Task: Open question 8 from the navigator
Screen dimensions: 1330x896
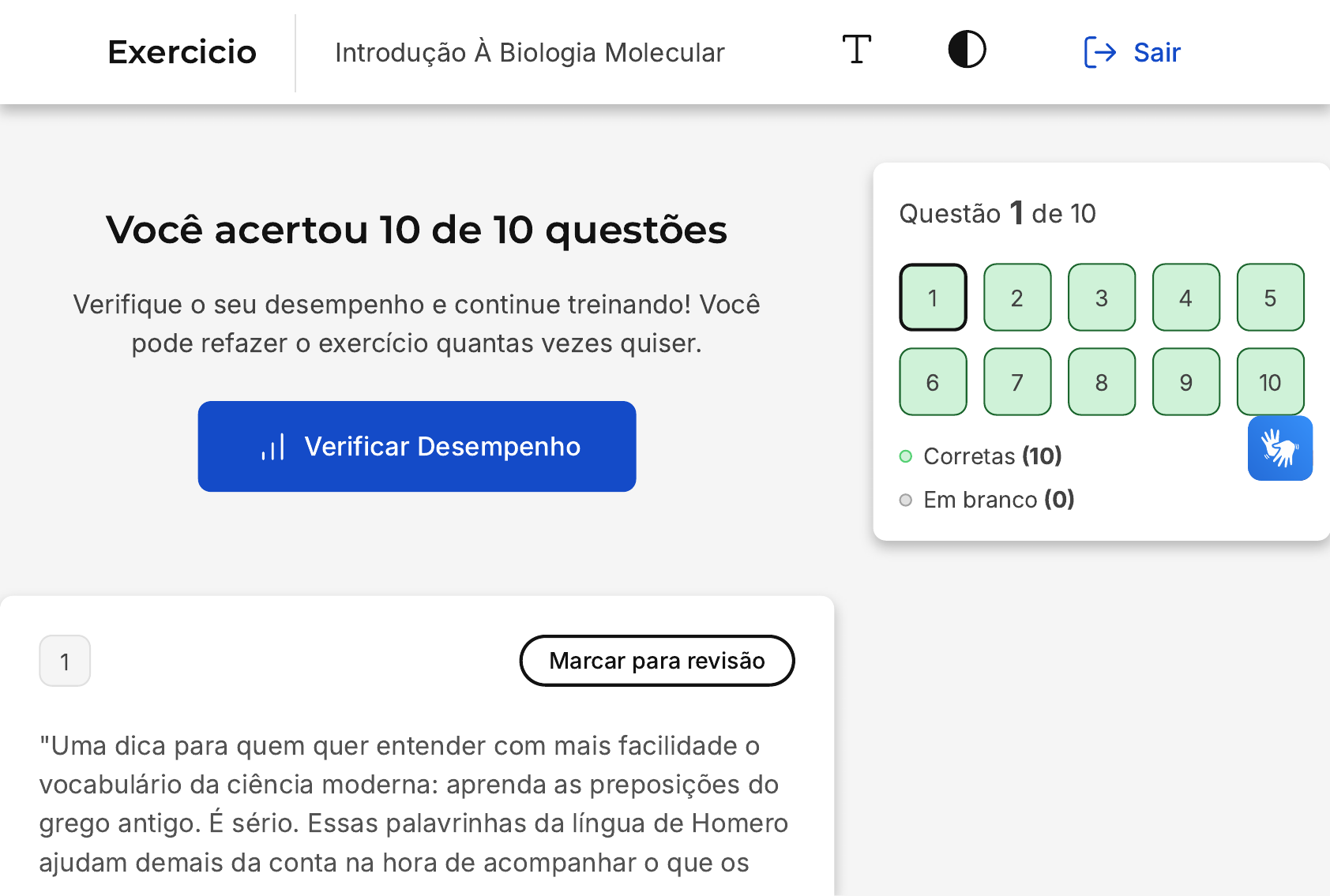Action: pos(1102,382)
